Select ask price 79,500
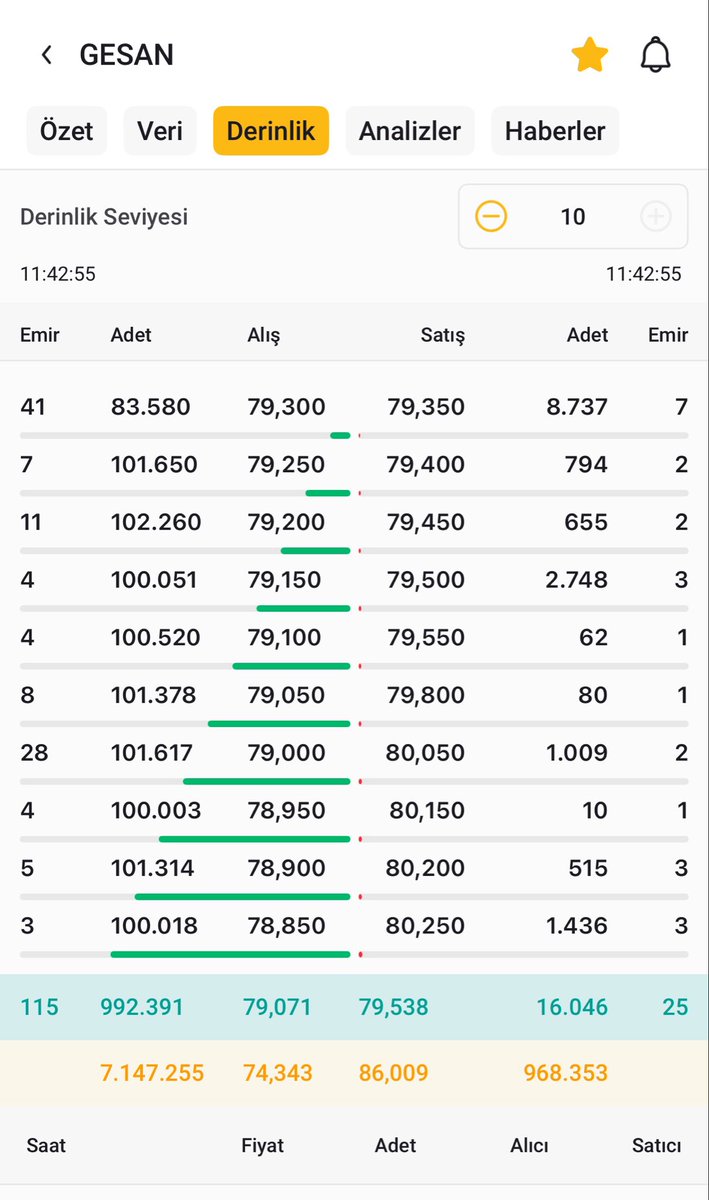 426,580
